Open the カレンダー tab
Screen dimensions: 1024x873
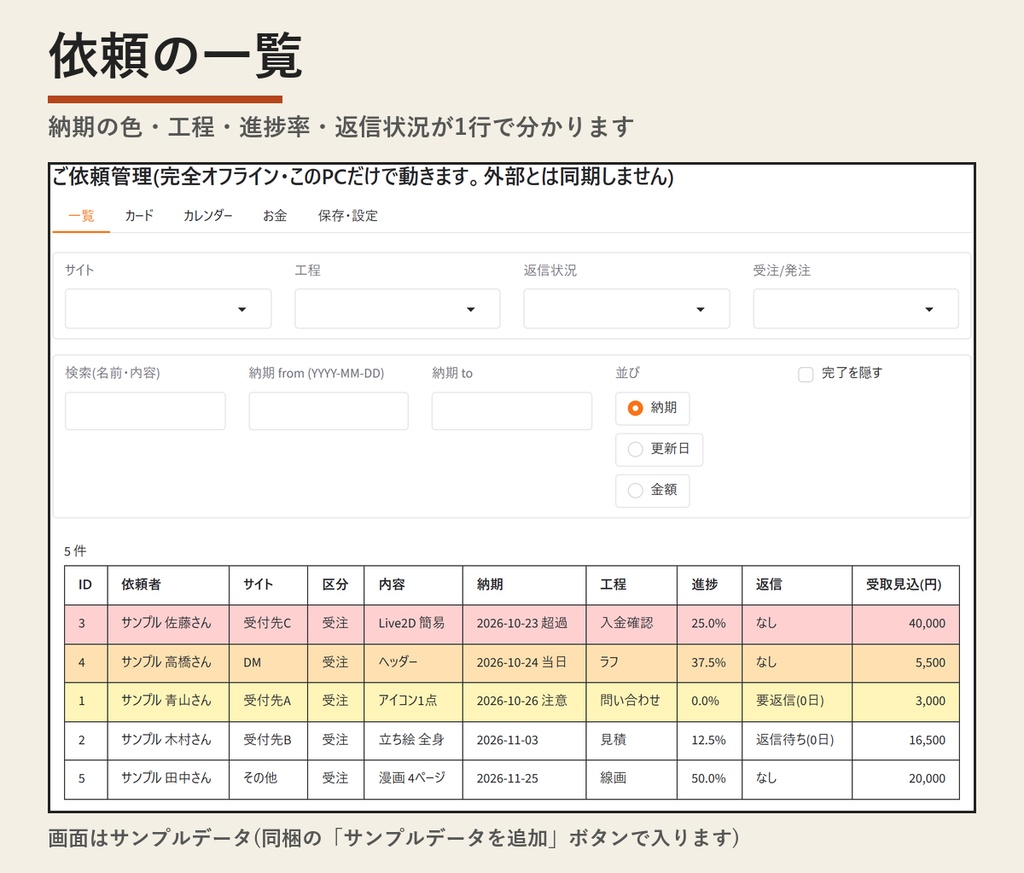(x=208, y=215)
